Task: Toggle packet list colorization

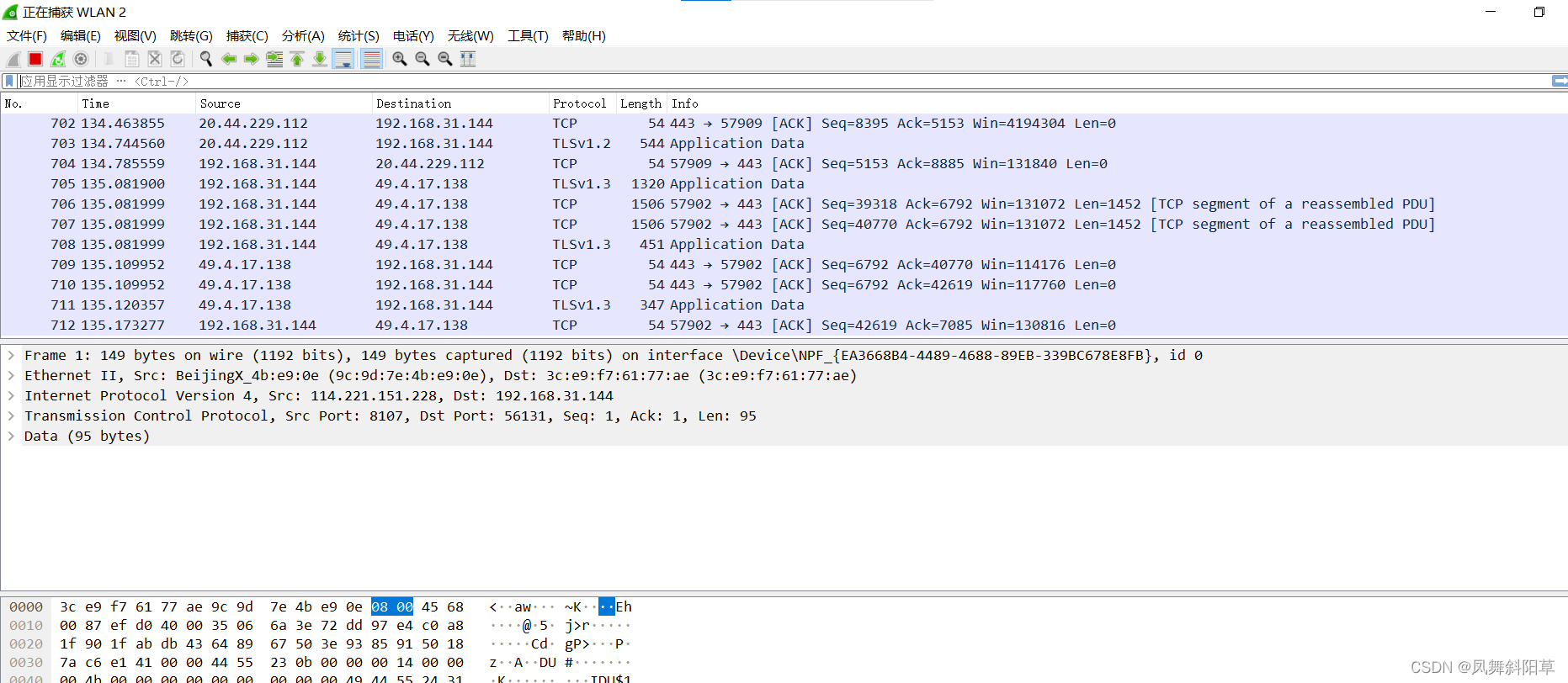Action: coord(371,59)
